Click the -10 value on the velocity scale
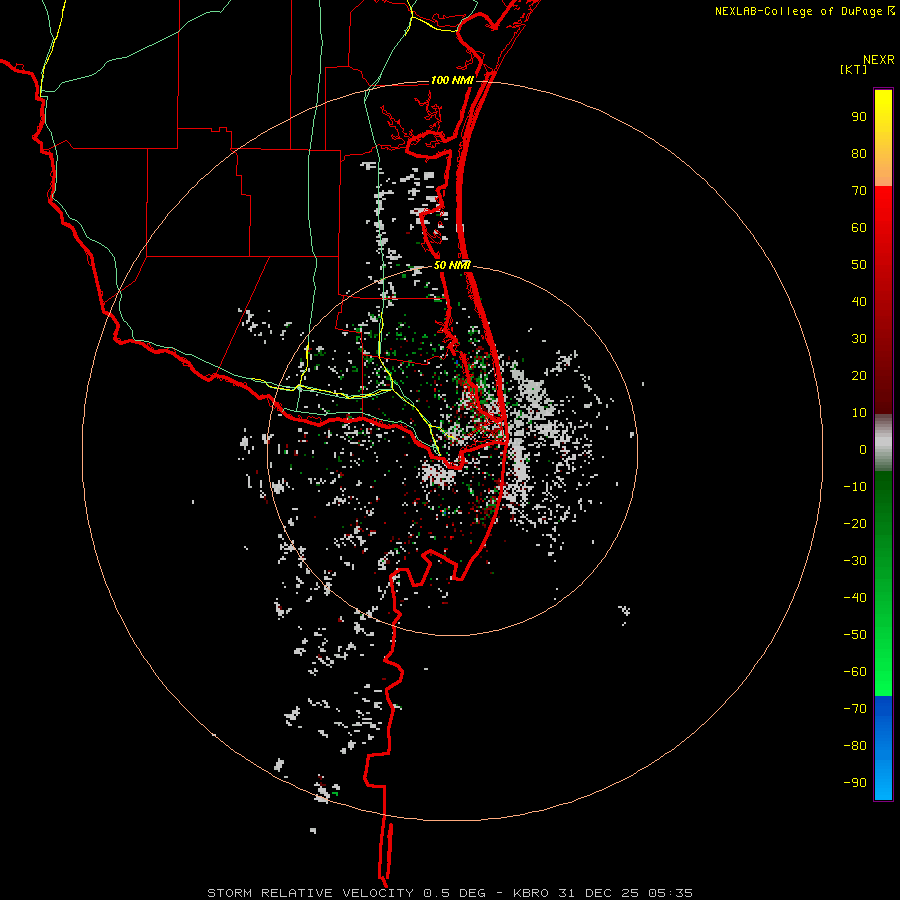900x900 pixels. [855, 487]
